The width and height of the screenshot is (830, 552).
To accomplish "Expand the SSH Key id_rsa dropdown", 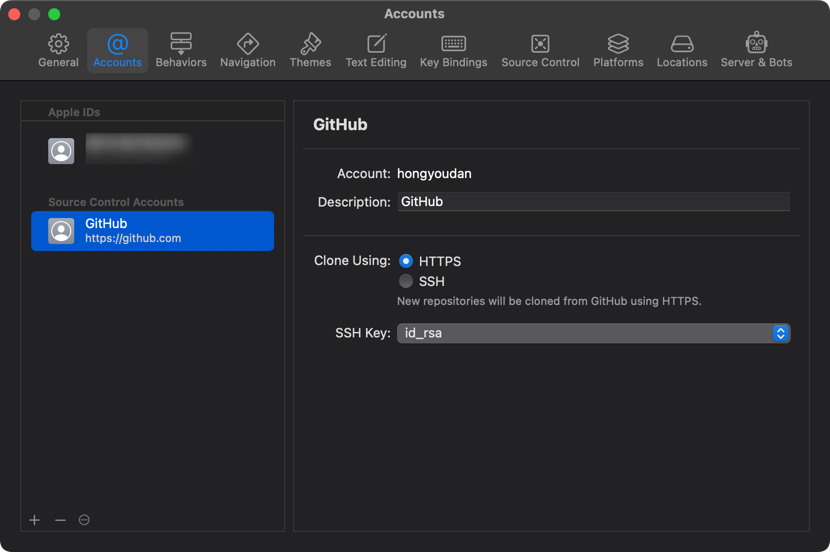I will [x=593, y=333].
